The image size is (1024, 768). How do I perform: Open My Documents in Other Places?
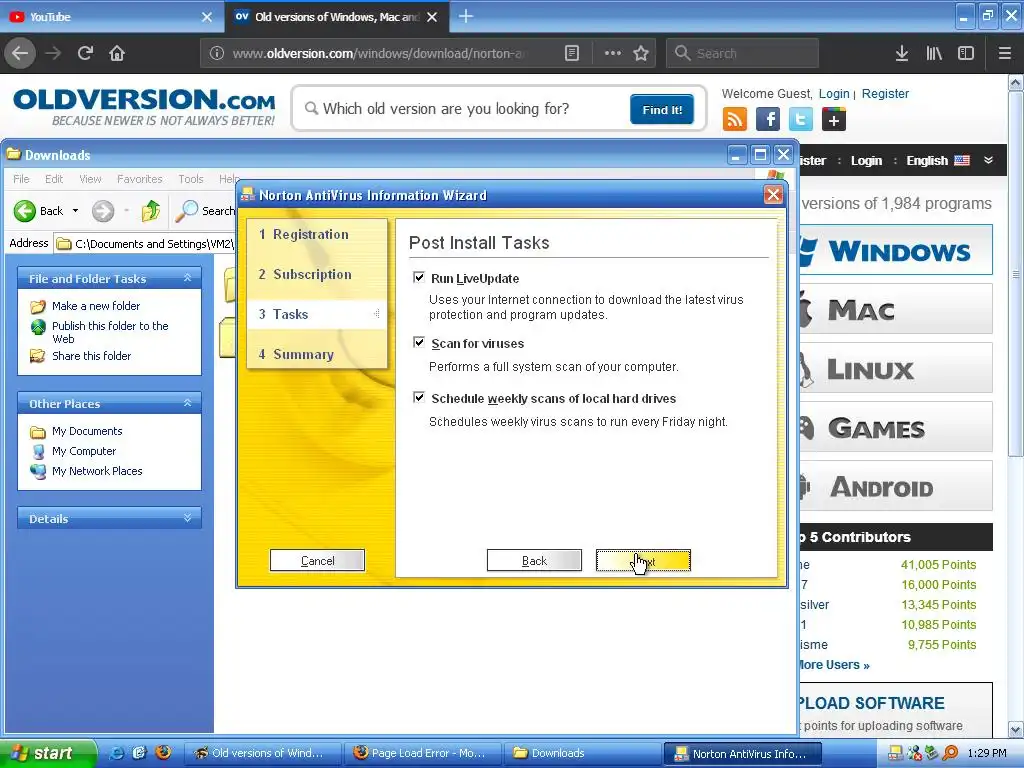[x=87, y=431]
